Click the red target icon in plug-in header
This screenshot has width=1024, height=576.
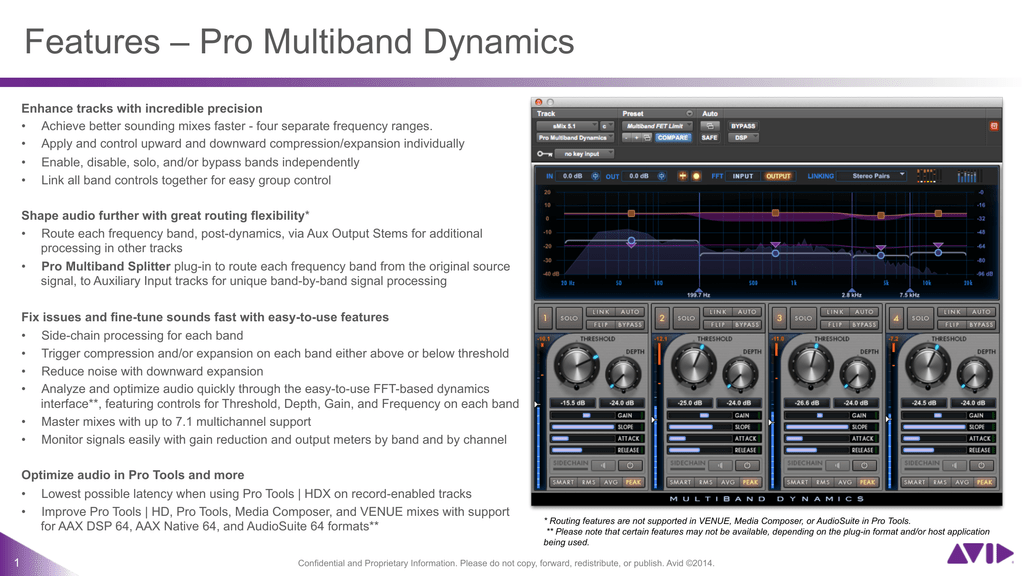(993, 126)
